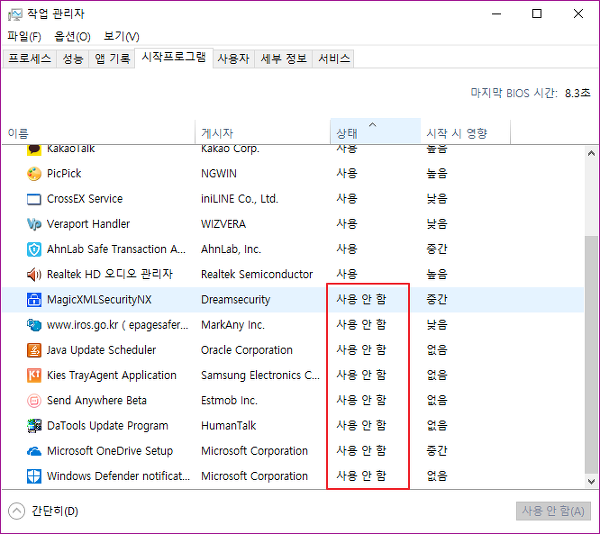The image size is (600, 534).
Task: Click the Kies TrayAgent Application icon
Action: (x=34, y=376)
